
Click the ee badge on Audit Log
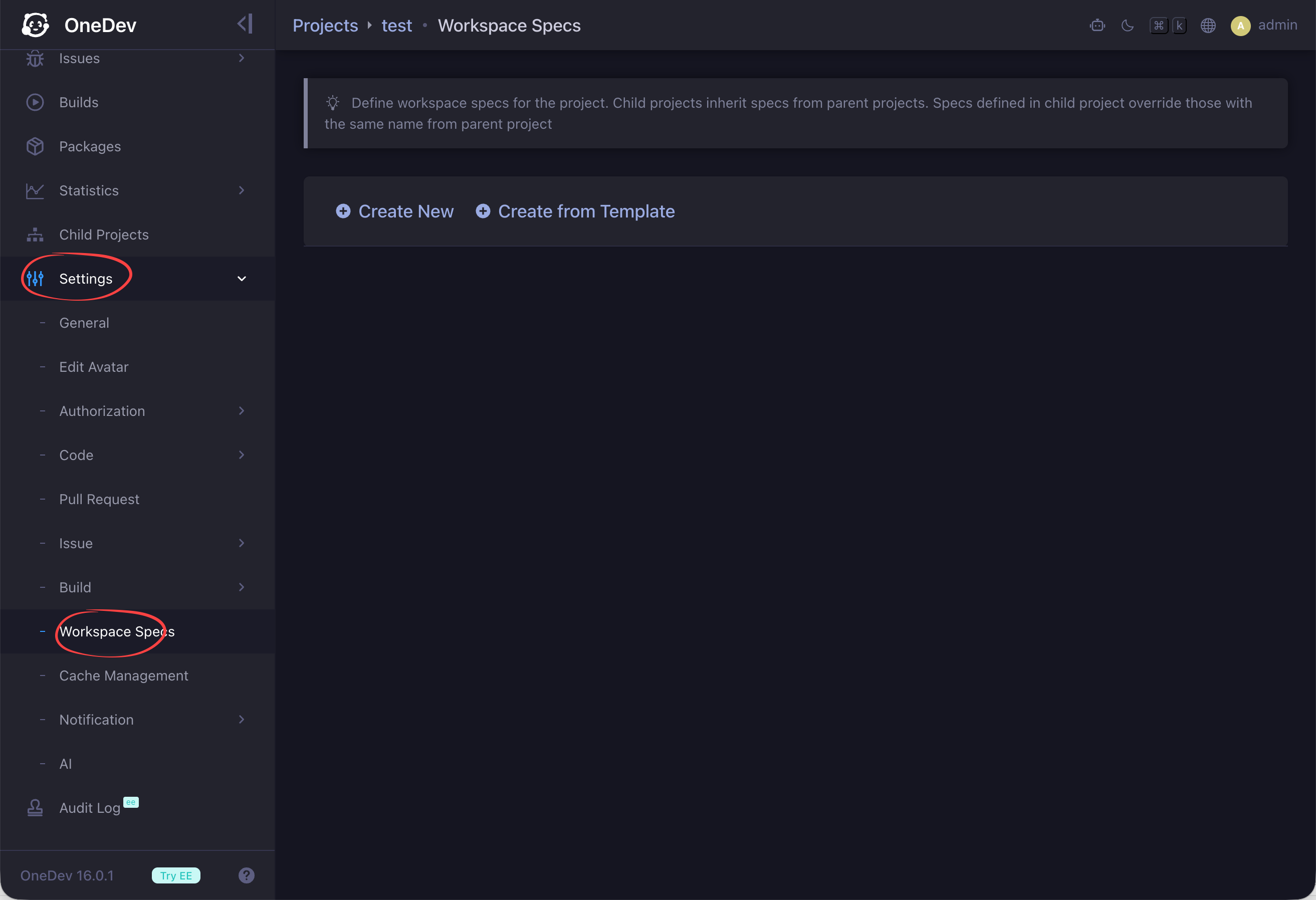coord(131,802)
